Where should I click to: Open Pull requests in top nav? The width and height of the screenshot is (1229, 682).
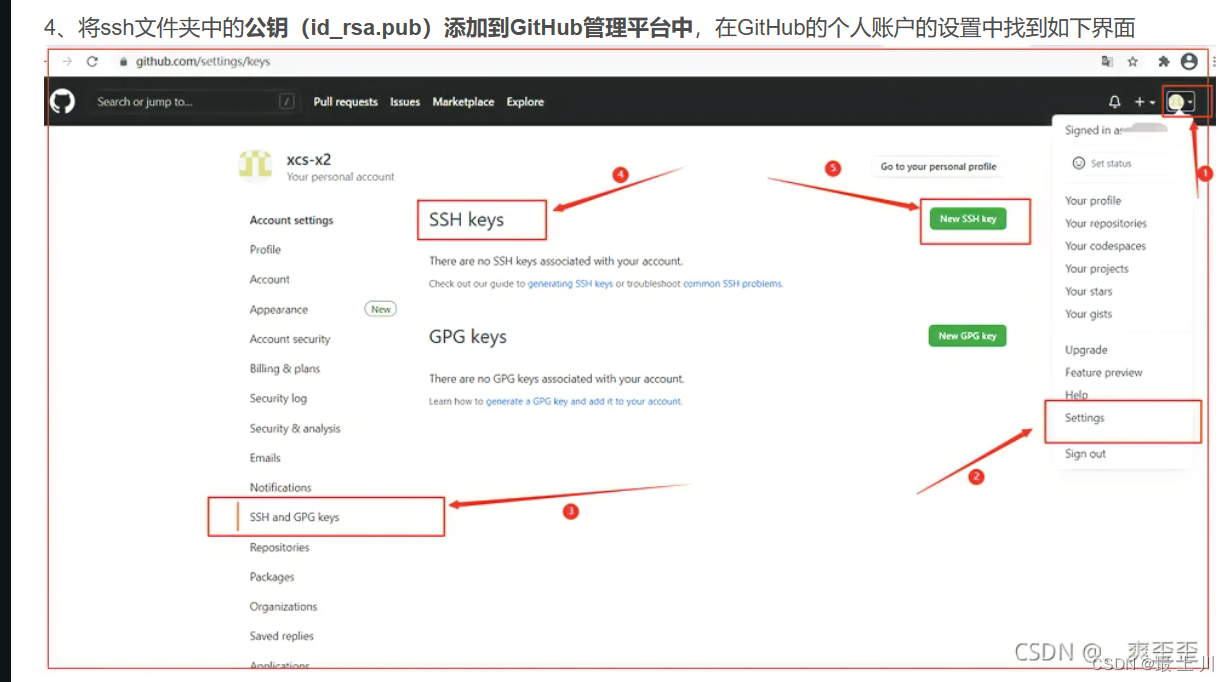(345, 102)
